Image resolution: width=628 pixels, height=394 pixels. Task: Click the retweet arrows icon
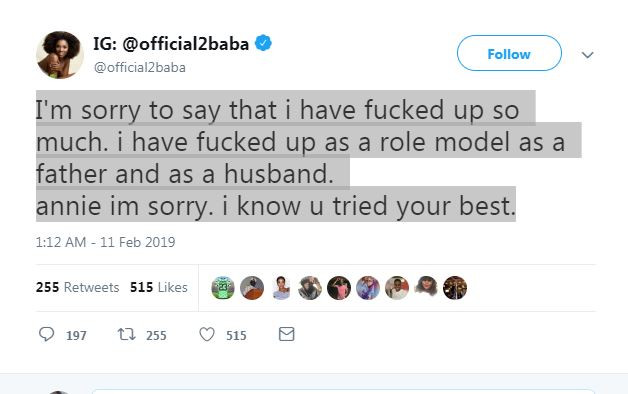(127, 334)
